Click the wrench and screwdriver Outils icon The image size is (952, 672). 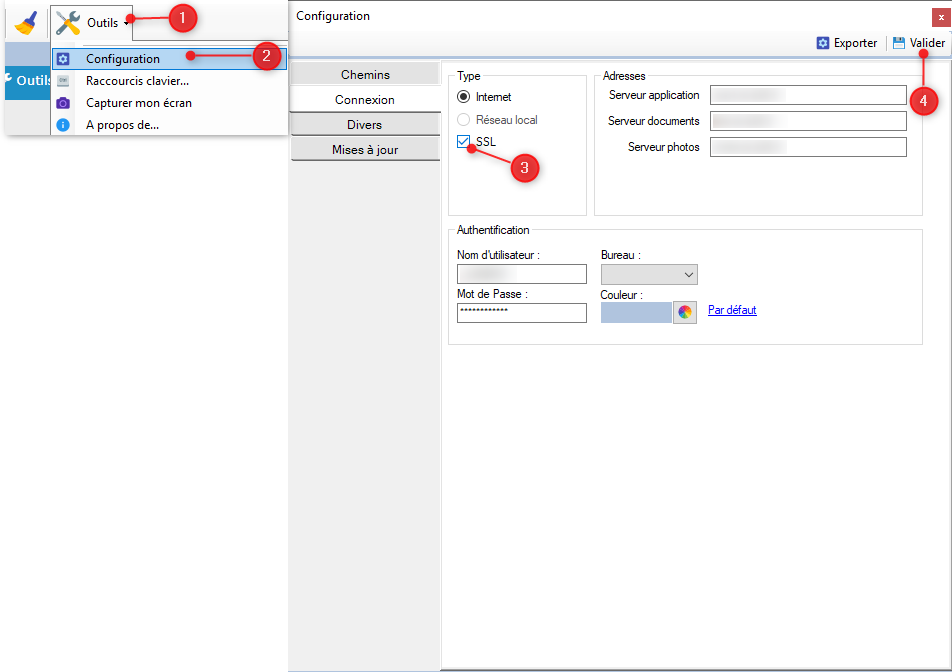[68, 22]
